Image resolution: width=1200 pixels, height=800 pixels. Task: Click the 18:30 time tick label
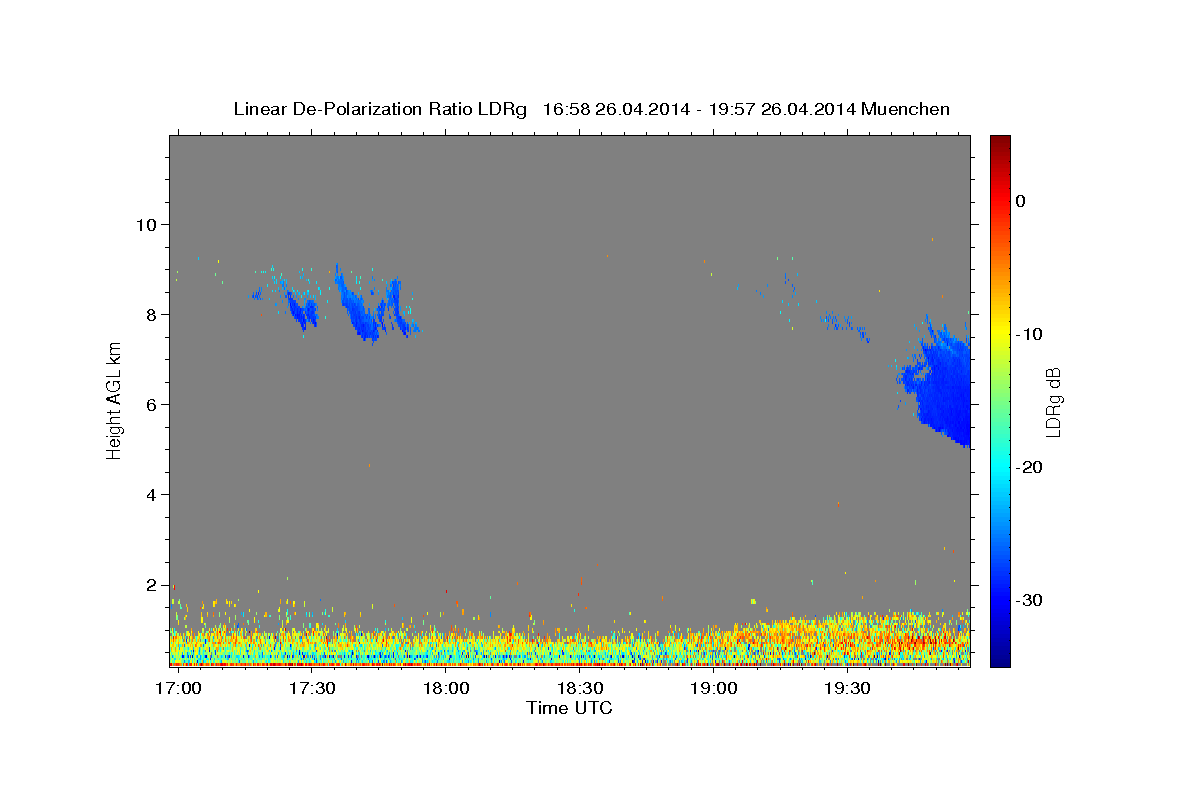pyautogui.click(x=580, y=688)
